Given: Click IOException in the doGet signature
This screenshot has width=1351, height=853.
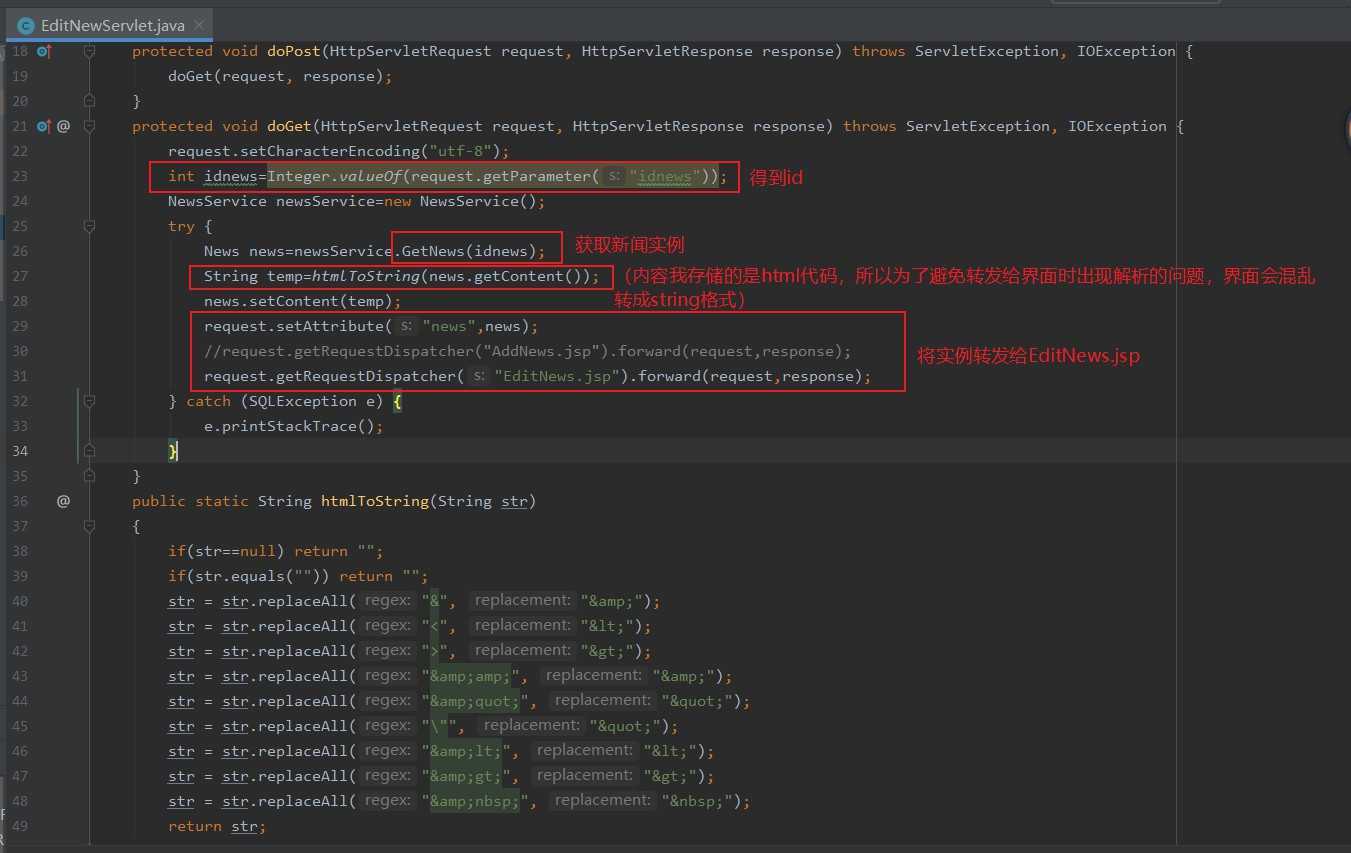Looking at the screenshot, I should click(1118, 126).
